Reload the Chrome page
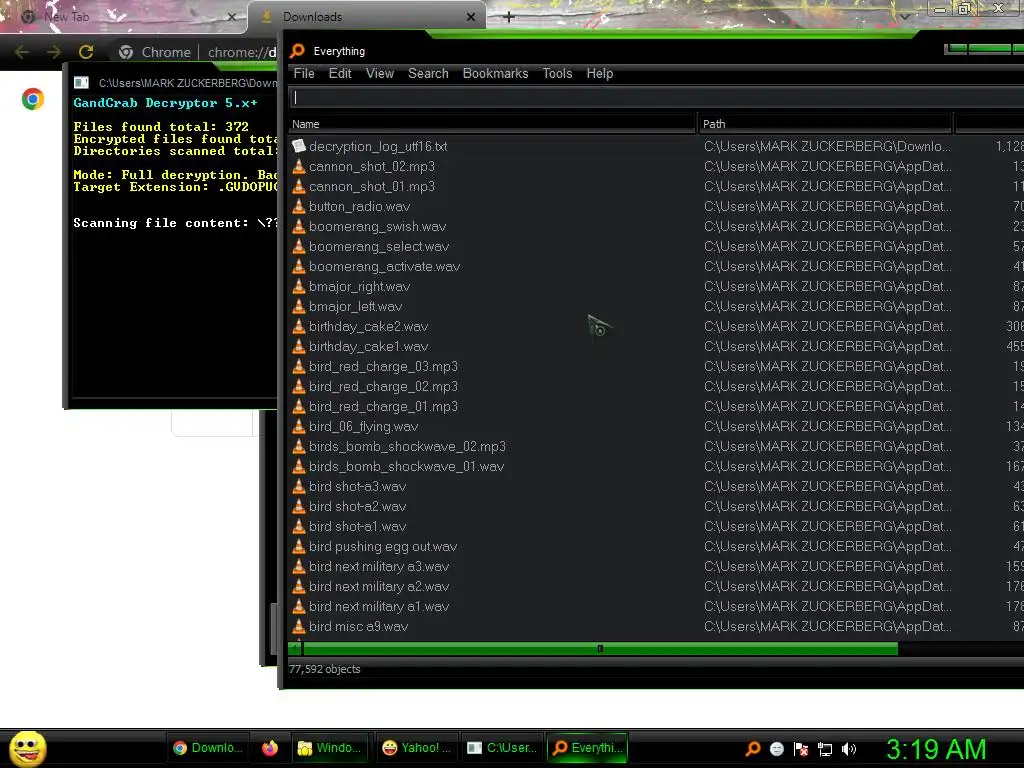Screen dimensions: 1024x768 point(86,52)
